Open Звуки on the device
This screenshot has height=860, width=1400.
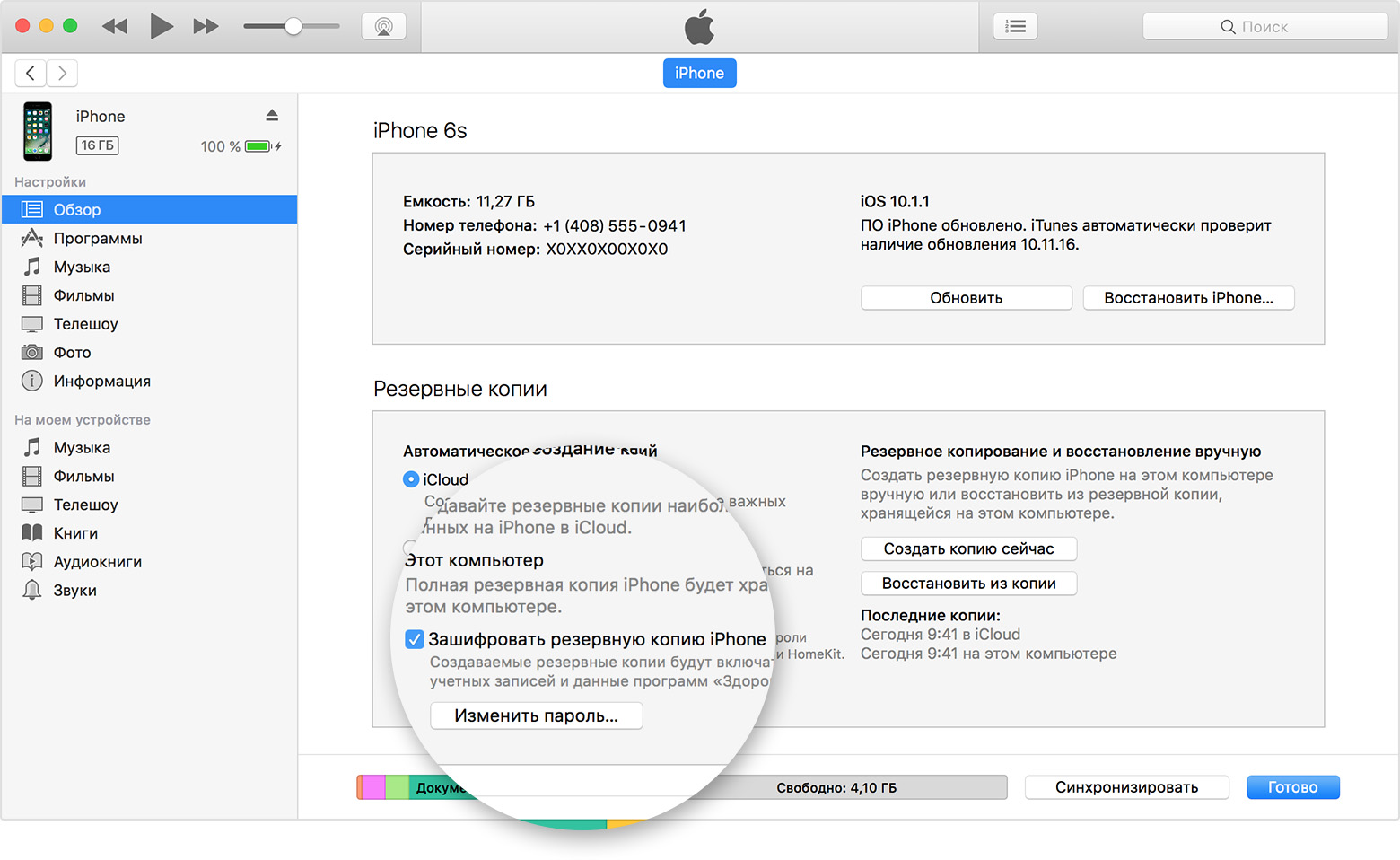click(149, 591)
